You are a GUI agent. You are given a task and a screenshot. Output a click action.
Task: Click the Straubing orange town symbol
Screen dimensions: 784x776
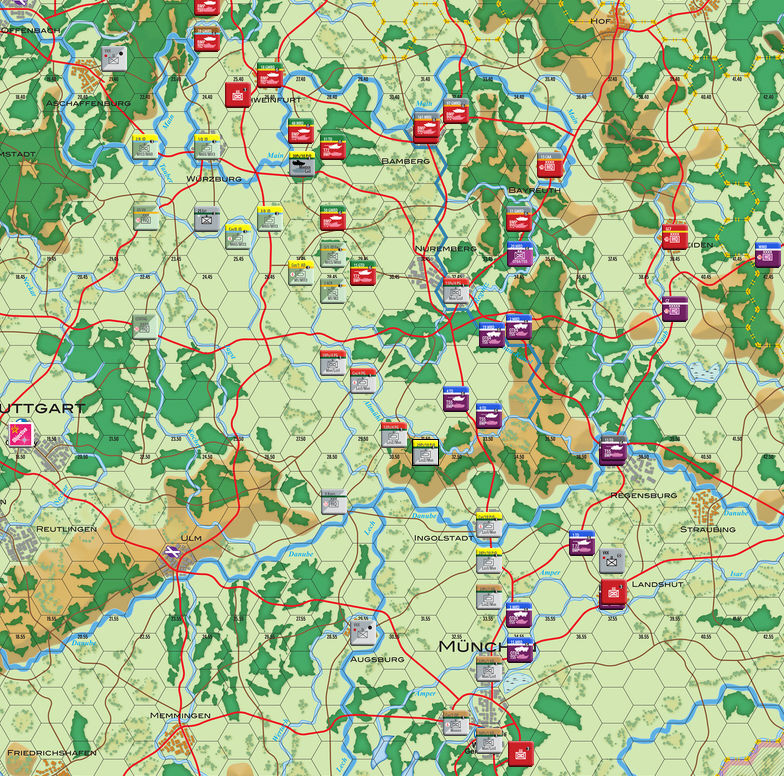click(x=706, y=506)
